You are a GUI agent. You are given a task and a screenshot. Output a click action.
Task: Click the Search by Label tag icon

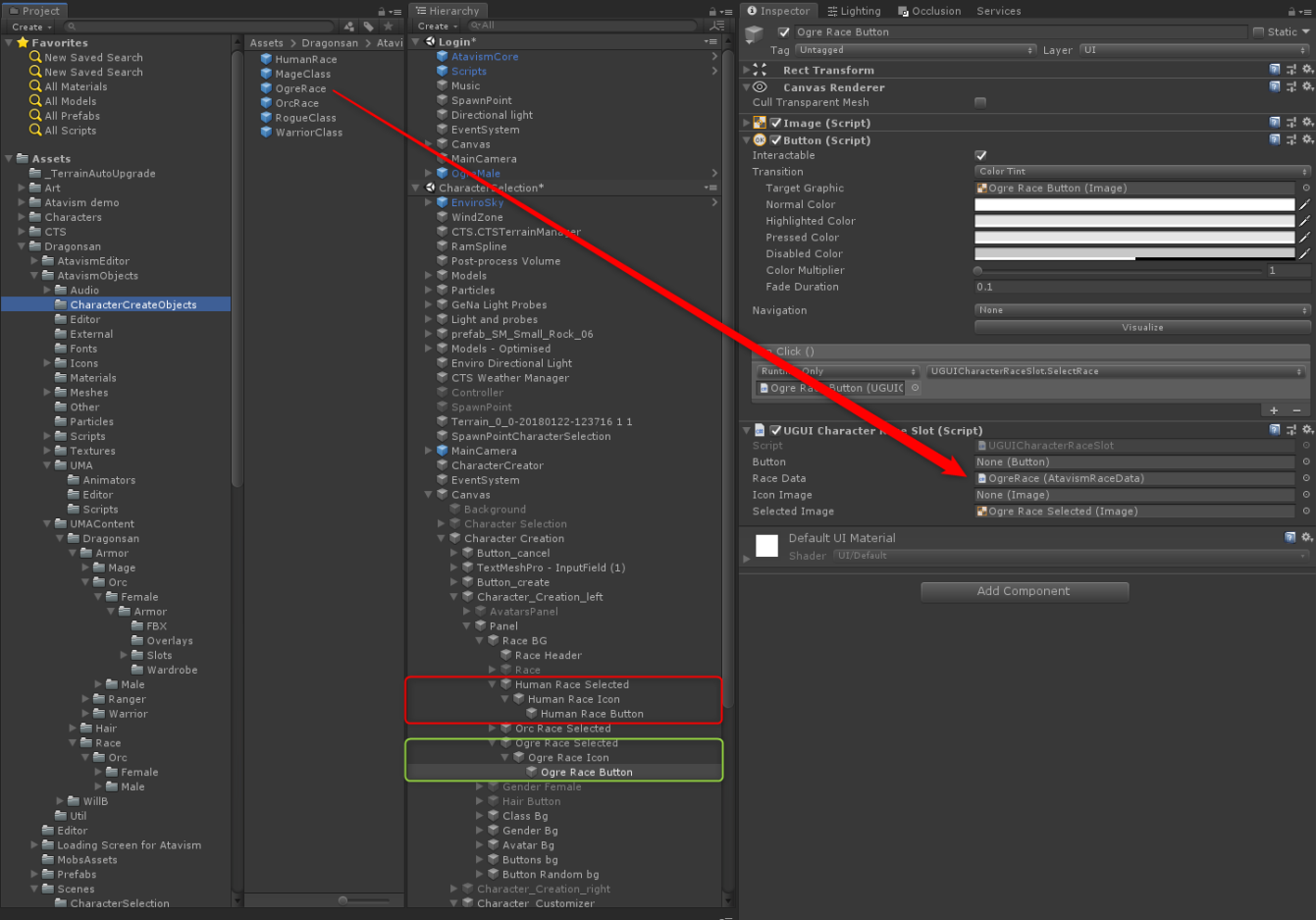pyautogui.click(x=369, y=27)
